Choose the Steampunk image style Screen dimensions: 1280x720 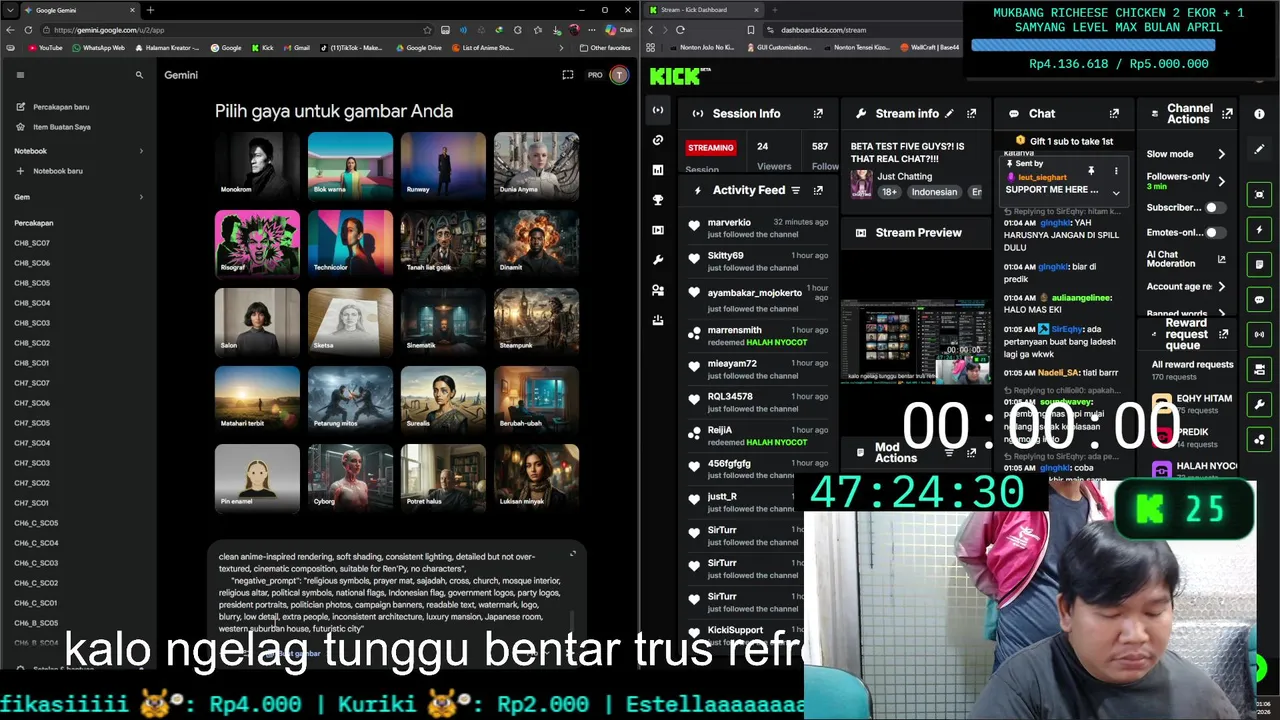point(536,321)
